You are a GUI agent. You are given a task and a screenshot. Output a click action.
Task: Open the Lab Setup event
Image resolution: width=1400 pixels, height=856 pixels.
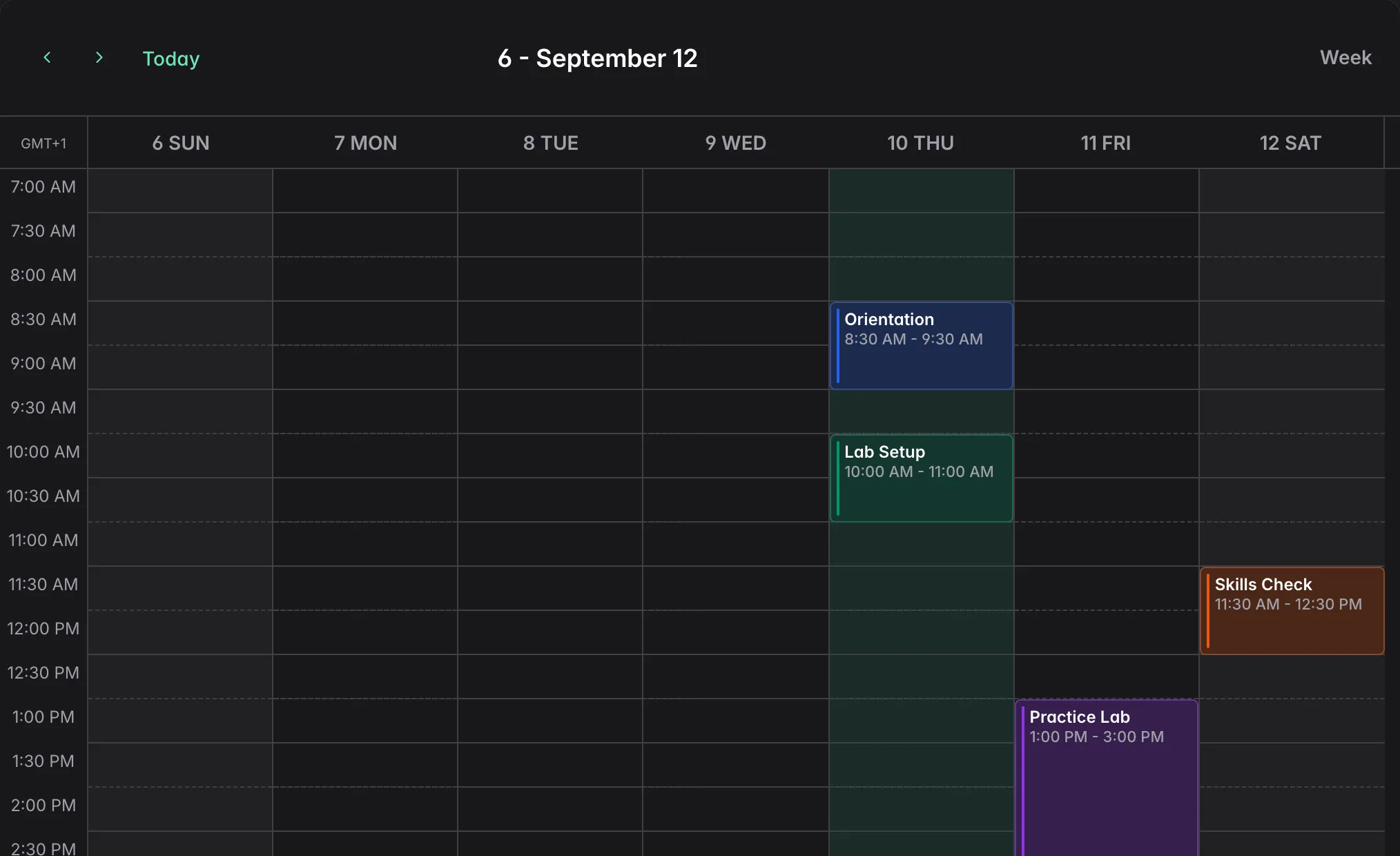pyautogui.click(x=922, y=478)
